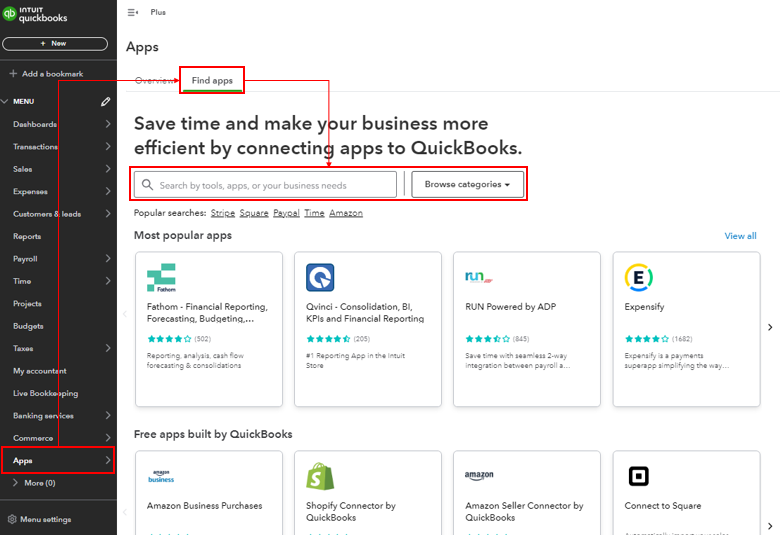
Task: Expand the More (0) section
Action: click(15, 483)
